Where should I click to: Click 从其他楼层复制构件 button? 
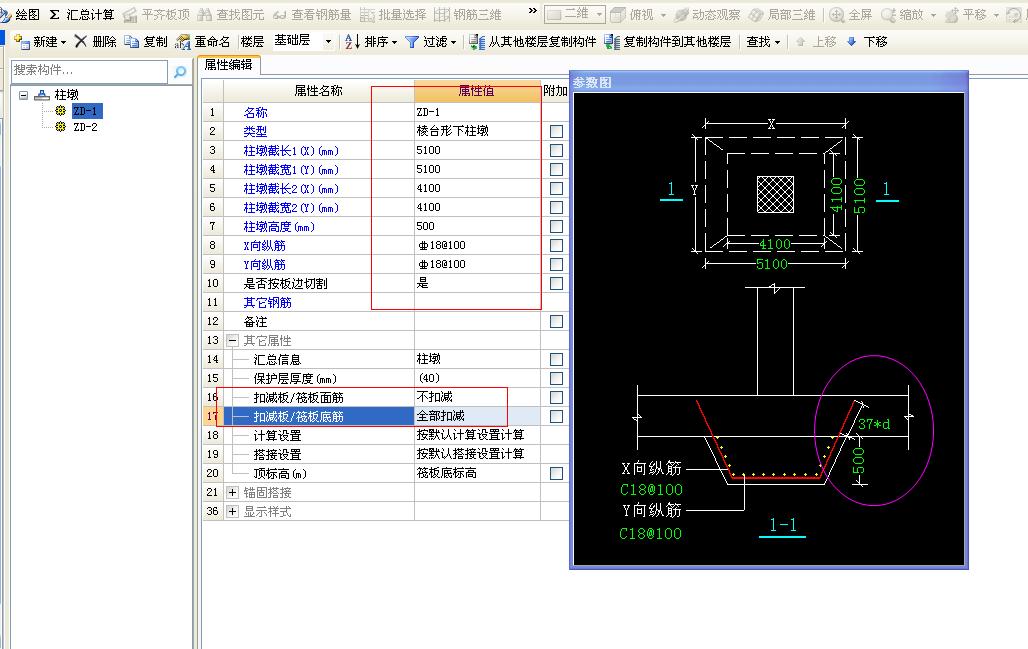click(533, 42)
